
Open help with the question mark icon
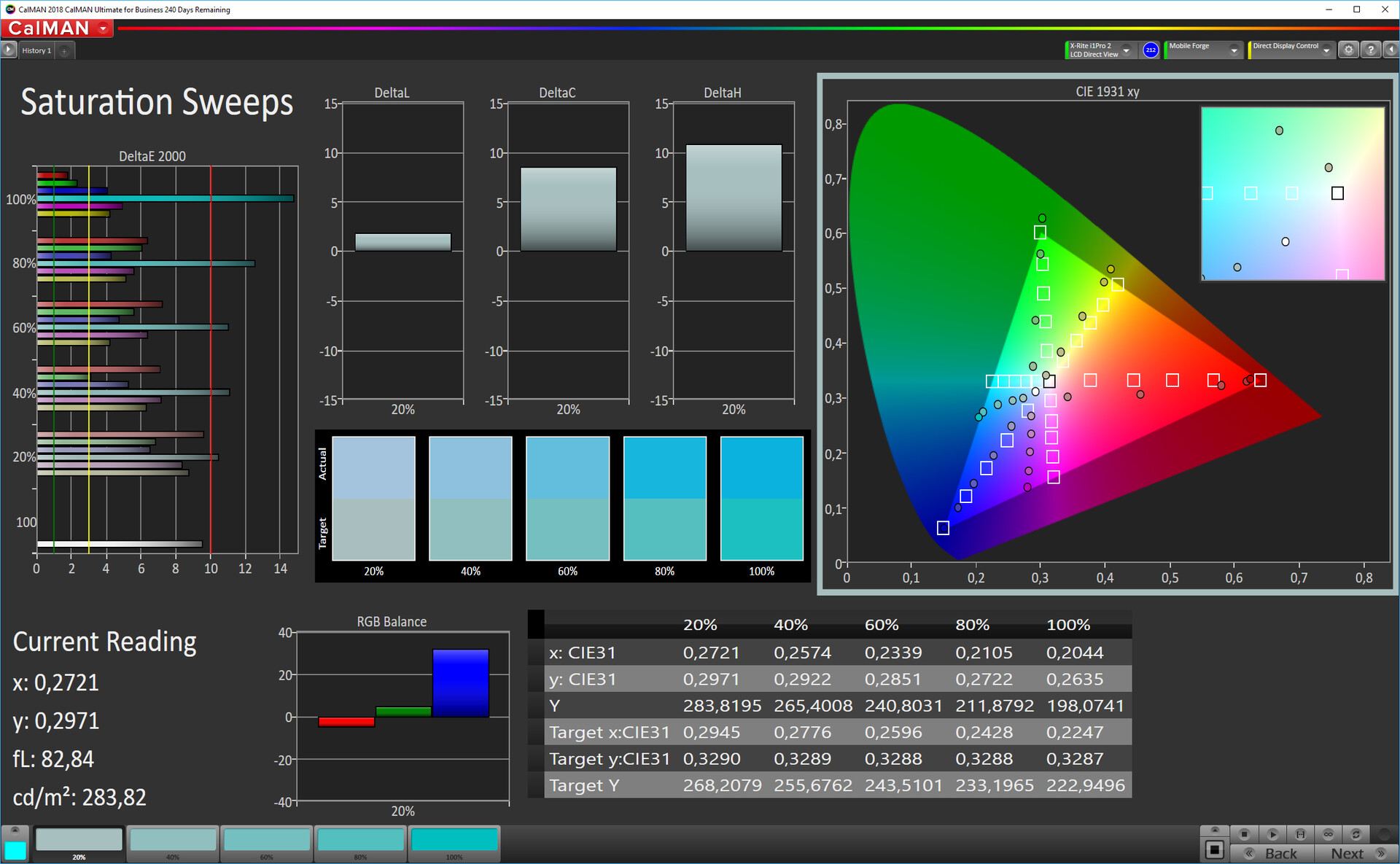point(1371,50)
